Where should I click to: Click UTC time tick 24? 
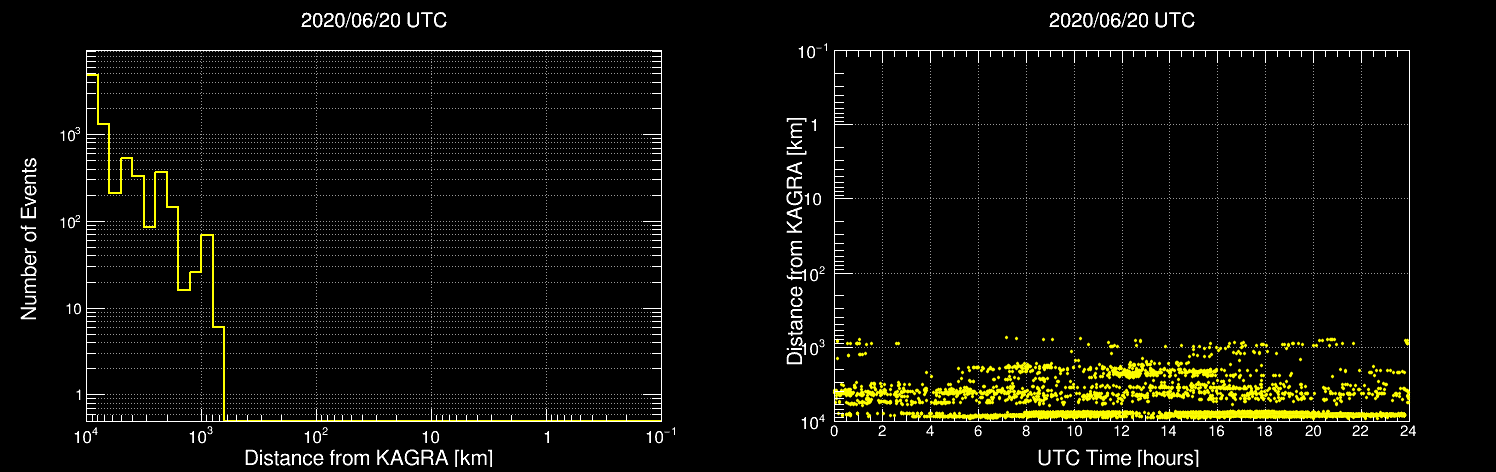tap(1407, 432)
